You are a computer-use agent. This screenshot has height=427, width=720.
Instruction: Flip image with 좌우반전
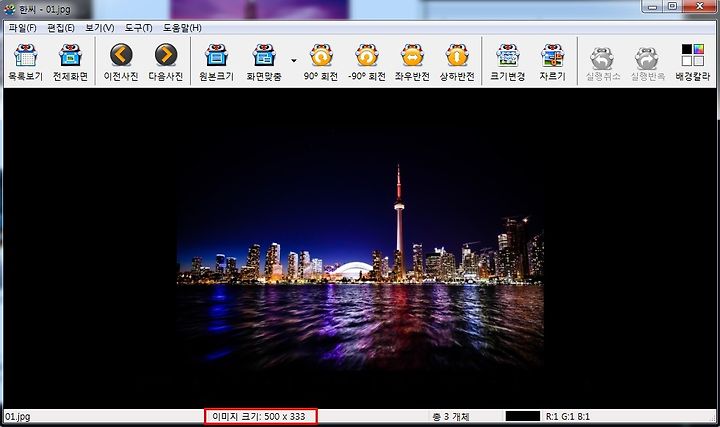point(412,62)
